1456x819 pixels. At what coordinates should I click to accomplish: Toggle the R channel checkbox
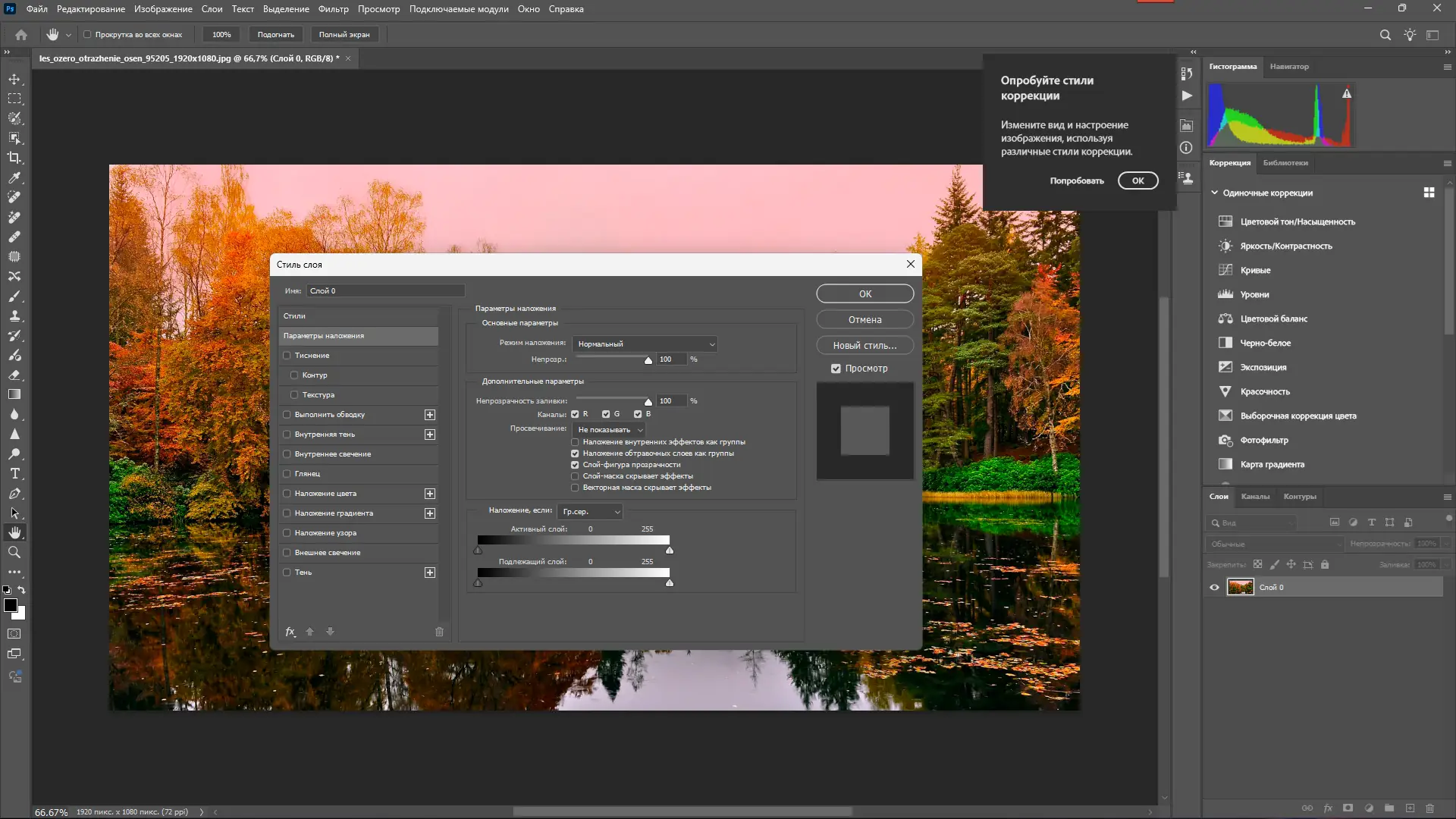(575, 414)
